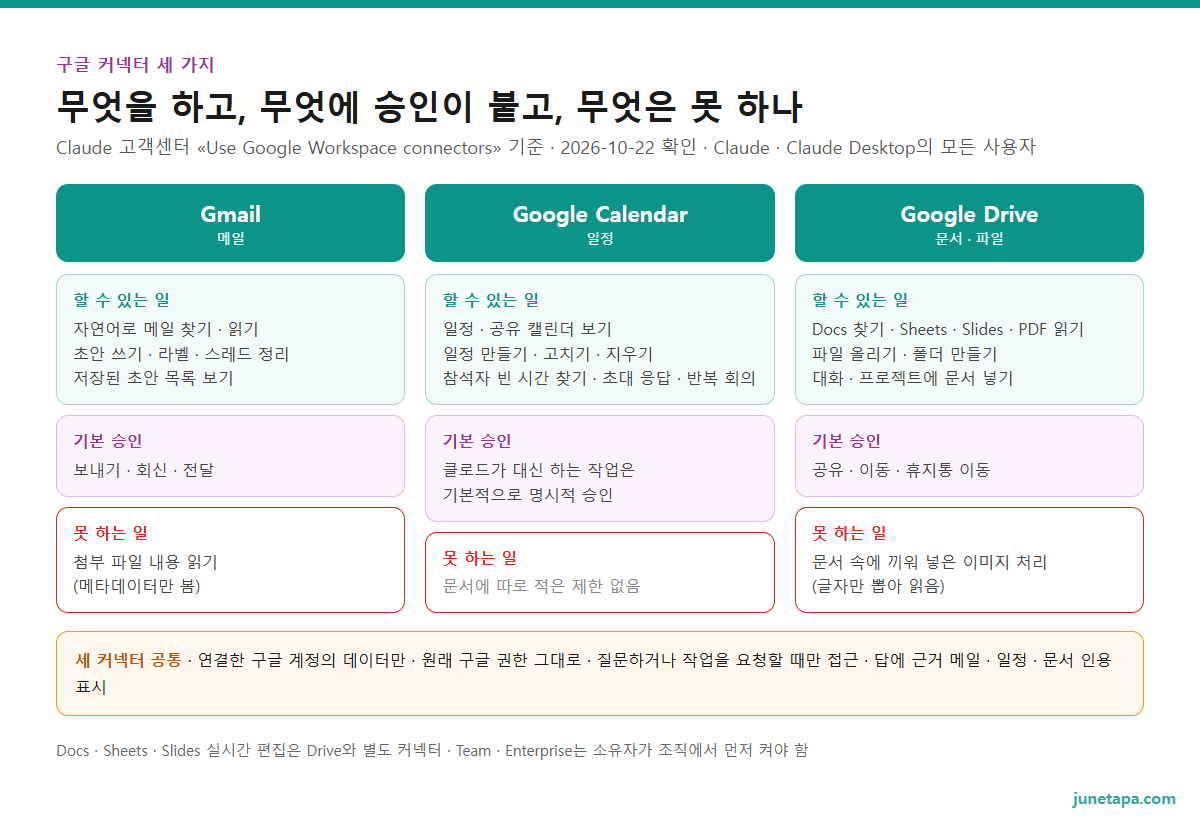Click the '표시' word in the common-notes box
The image size is (1200, 826).
click(91, 687)
